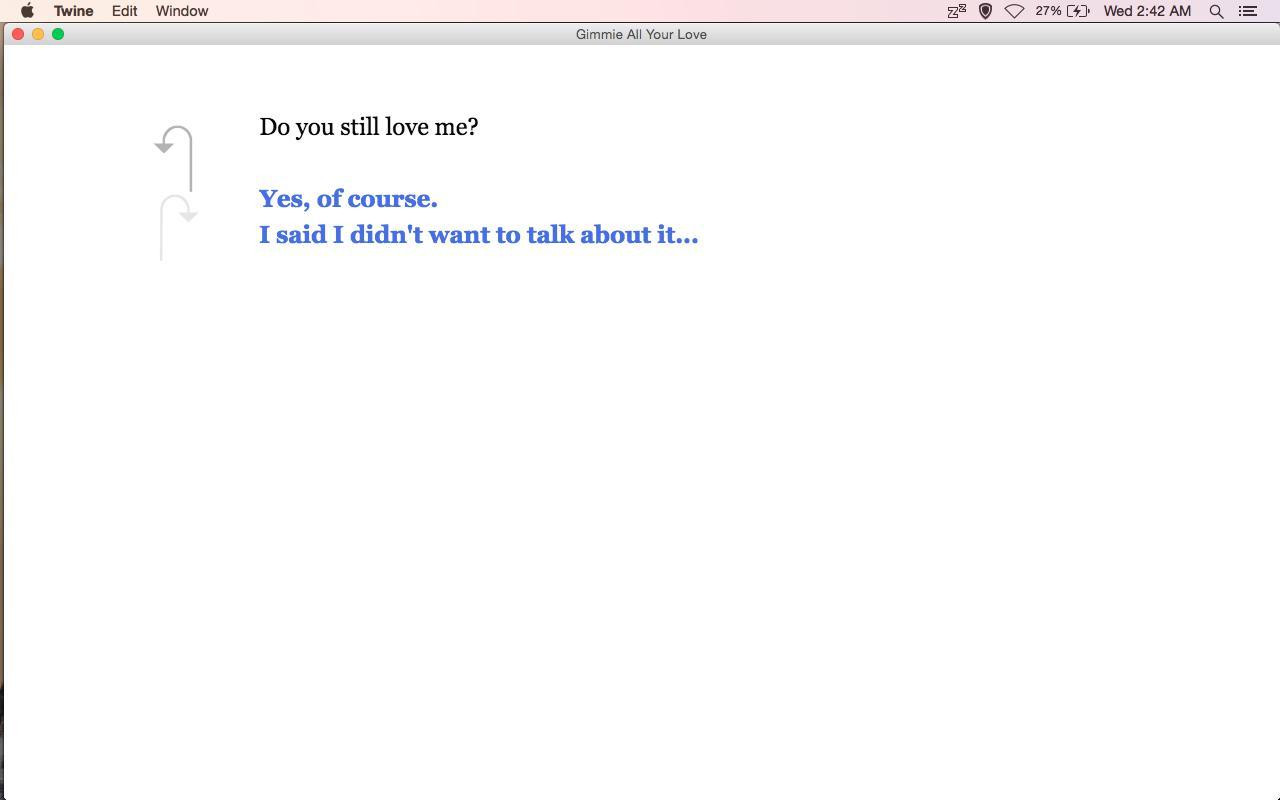Viewport: 1280px width, 800px height.
Task: Open the Edit menu
Action: (x=124, y=11)
